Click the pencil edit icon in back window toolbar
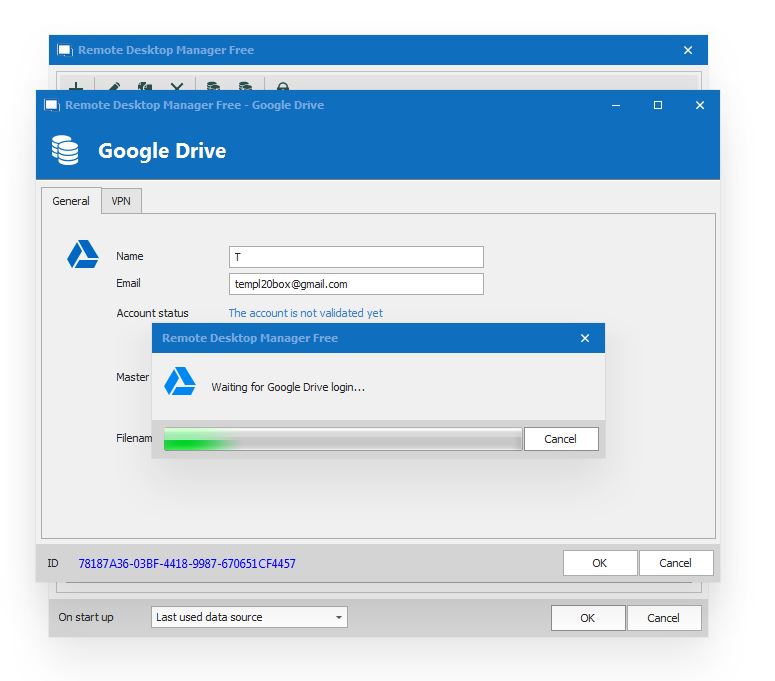775x681 pixels. click(115, 87)
